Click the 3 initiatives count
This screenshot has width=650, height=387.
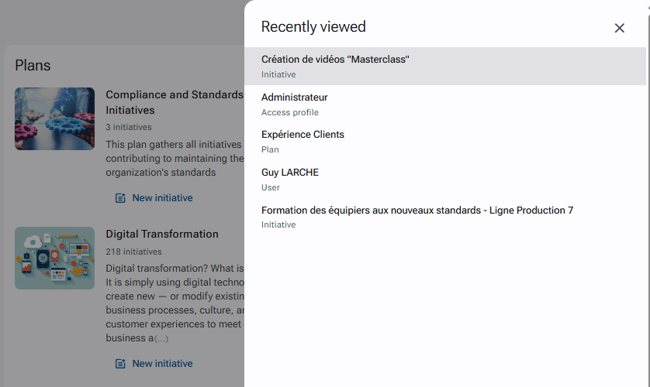click(129, 127)
